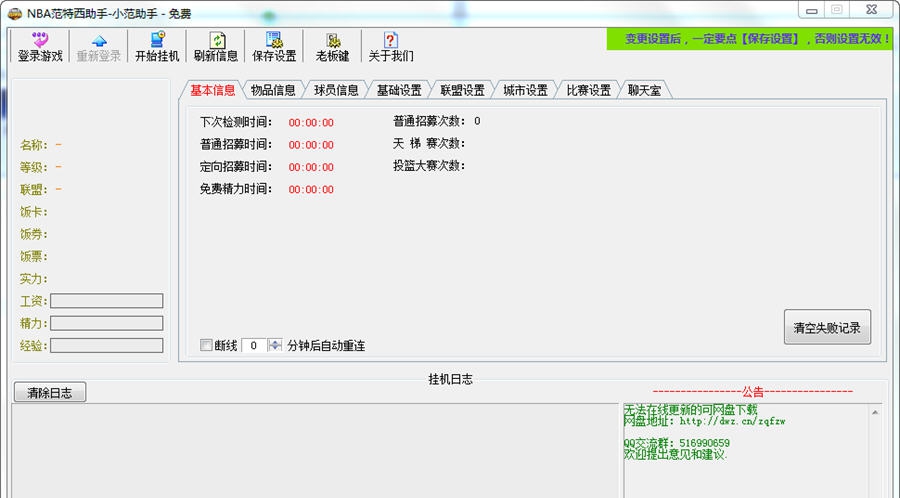Click the 定向招募时间 00:00:00 value
This screenshot has width=900, height=498.
point(311,168)
